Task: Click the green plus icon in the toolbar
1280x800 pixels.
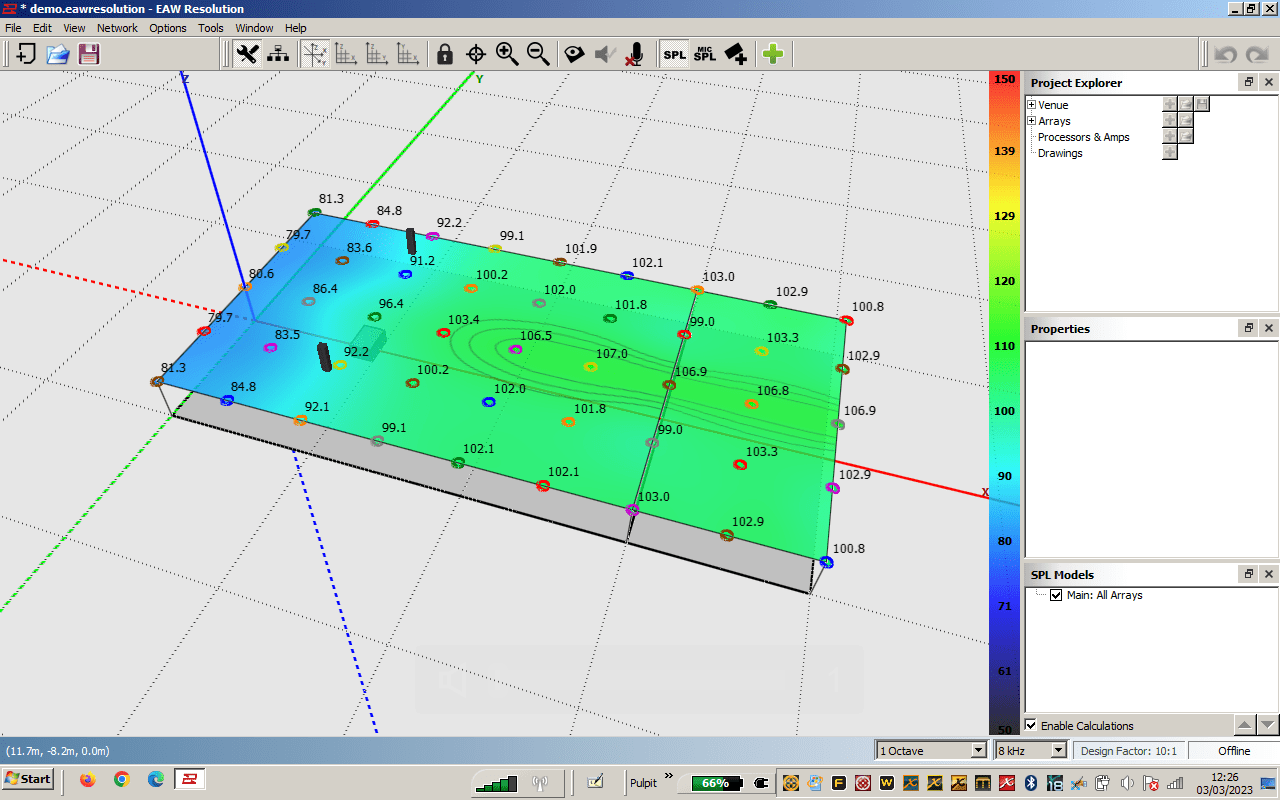Action: (x=772, y=54)
